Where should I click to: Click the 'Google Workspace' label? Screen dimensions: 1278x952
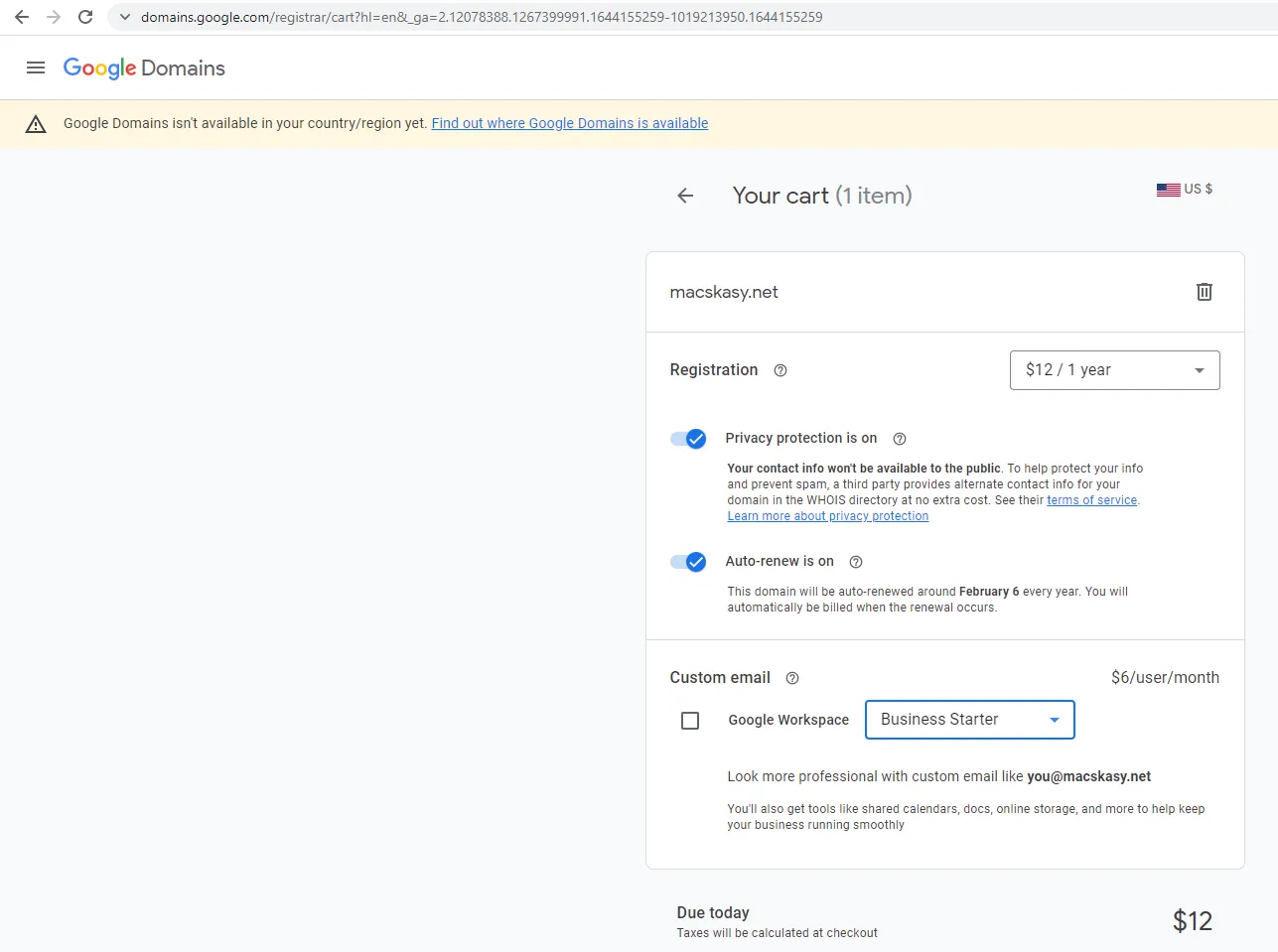point(788,720)
